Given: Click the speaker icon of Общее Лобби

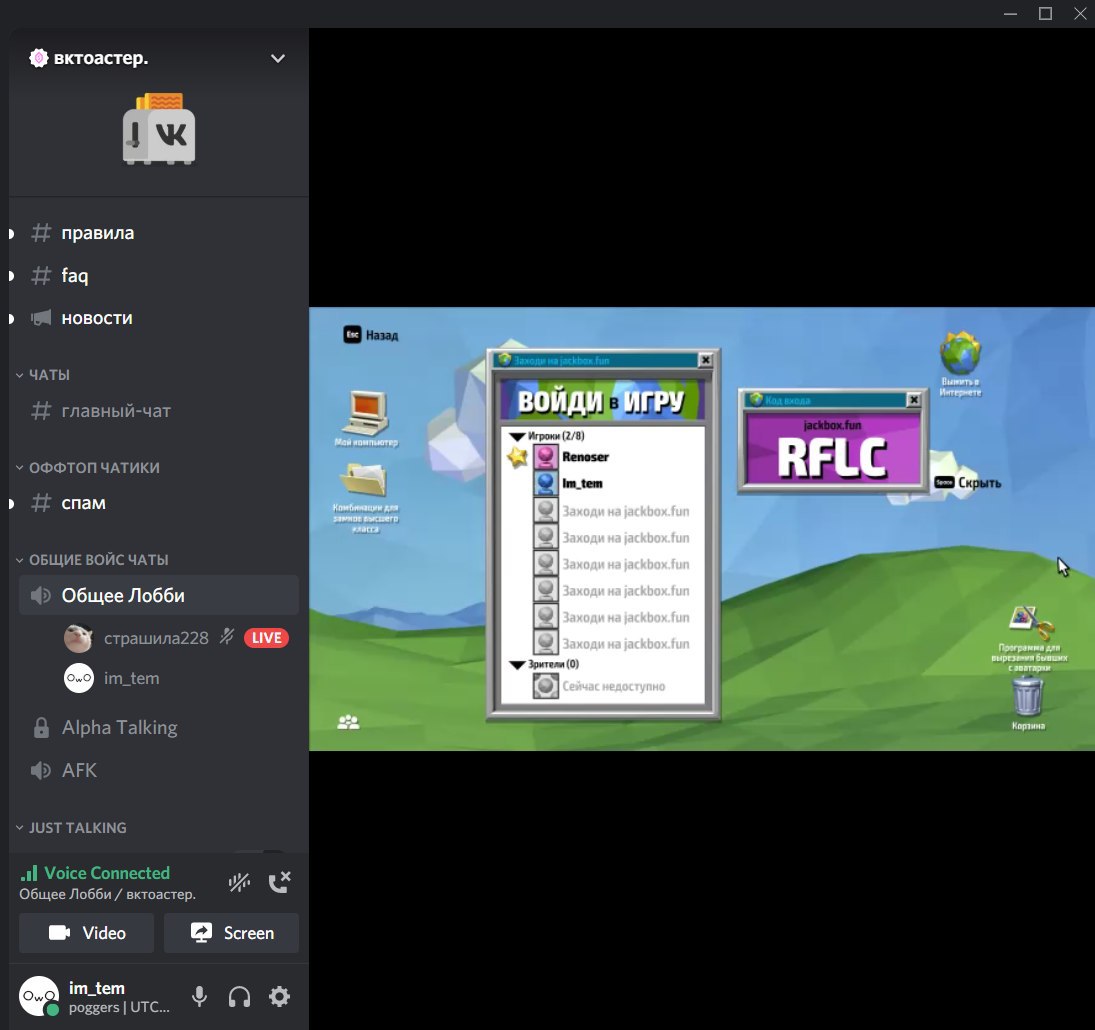Looking at the screenshot, I should pyautogui.click(x=41, y=596).
